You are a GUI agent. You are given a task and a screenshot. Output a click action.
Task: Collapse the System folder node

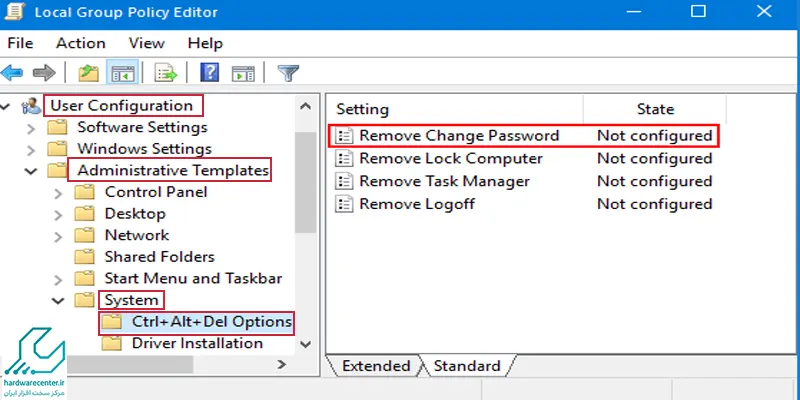(x=58, y=301)
